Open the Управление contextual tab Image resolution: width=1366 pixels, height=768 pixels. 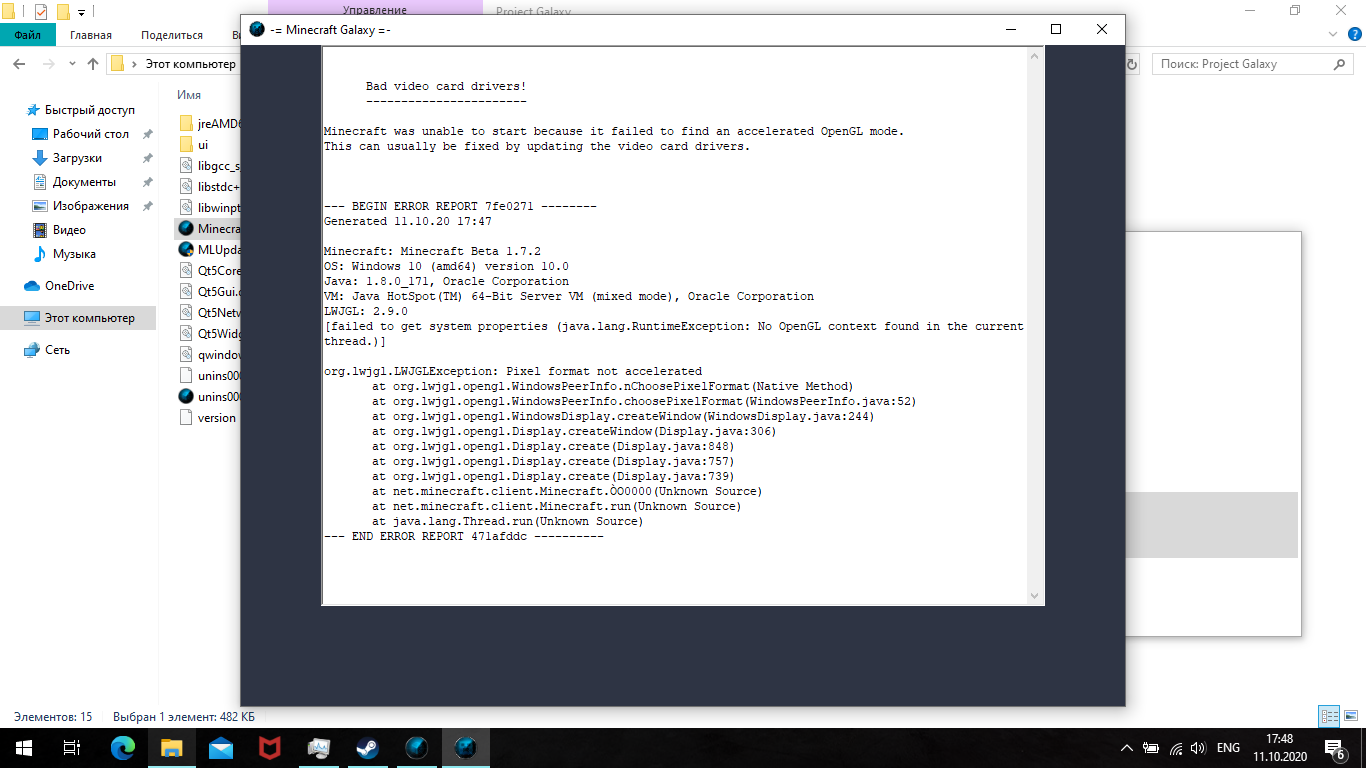coord(374,10)
